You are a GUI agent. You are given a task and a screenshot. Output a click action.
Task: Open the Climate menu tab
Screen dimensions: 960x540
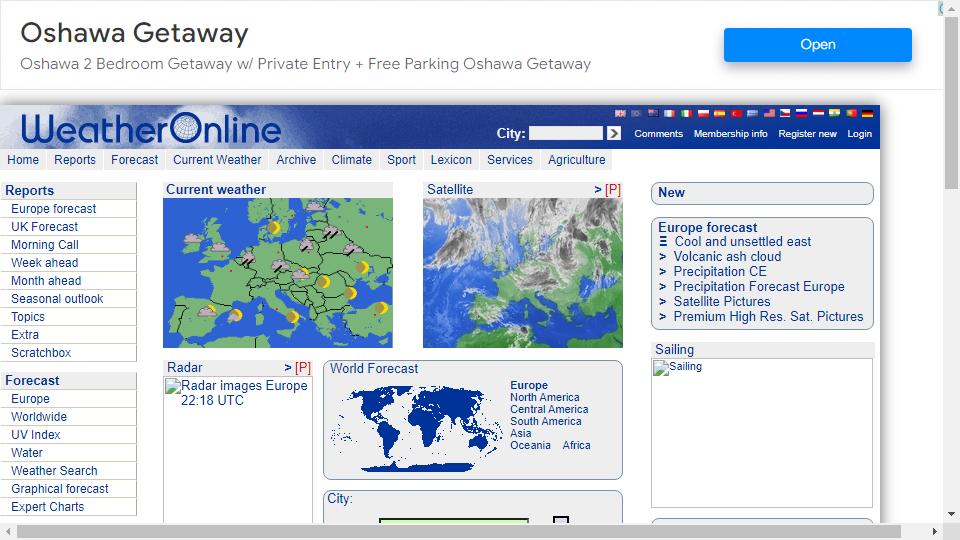click(x=351, y=160)
